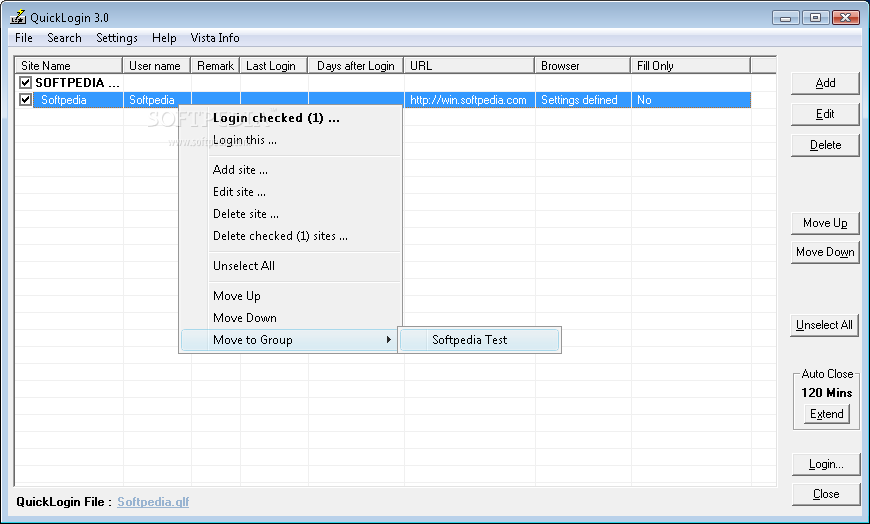Click the http://win.softpedia.com URL cell
Image resolution: width=870 pixels, height=524 pixels.
pyautogui.click(x=468, y=100)
